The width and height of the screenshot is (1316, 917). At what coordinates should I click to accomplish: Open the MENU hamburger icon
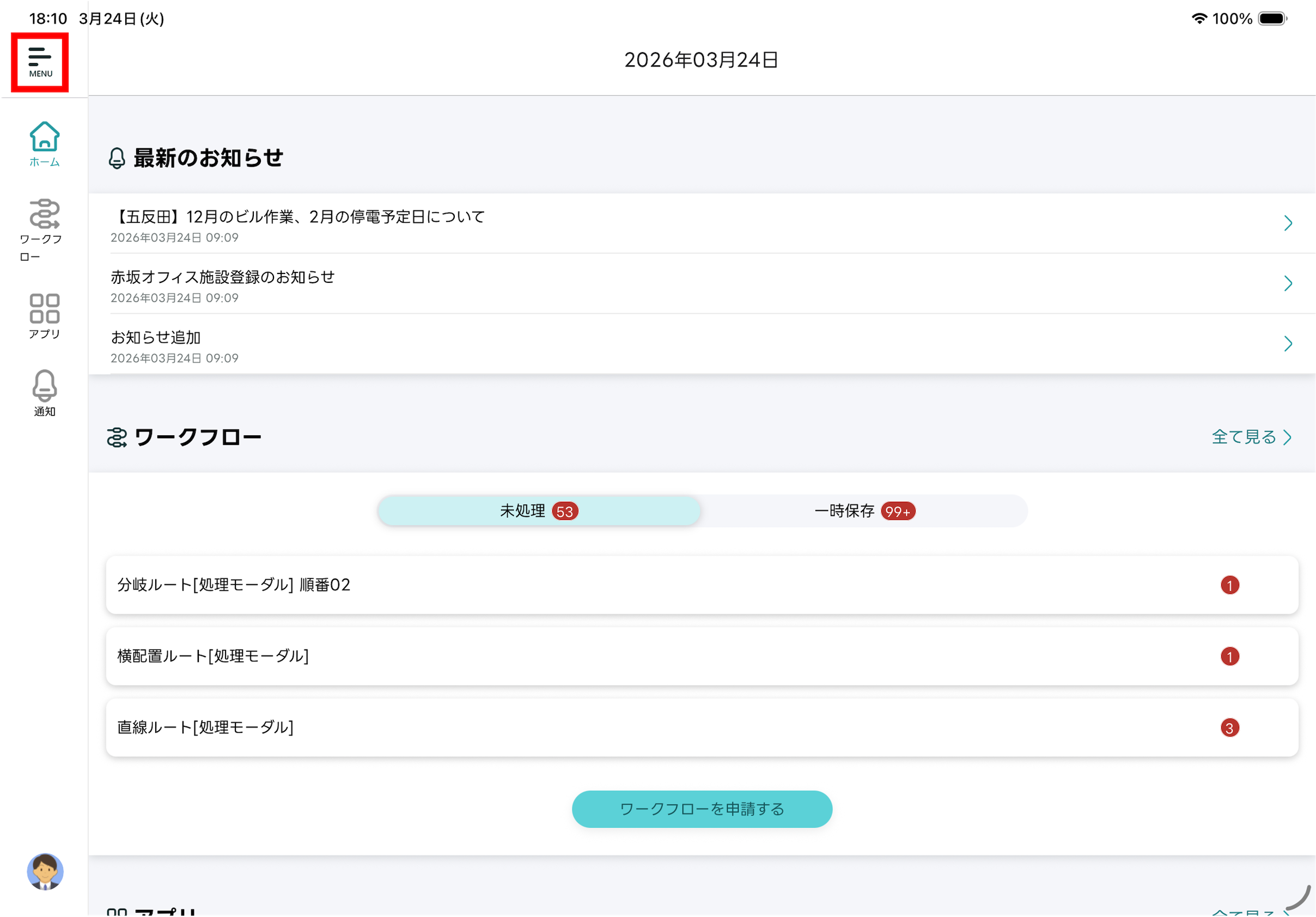(40, 62)
